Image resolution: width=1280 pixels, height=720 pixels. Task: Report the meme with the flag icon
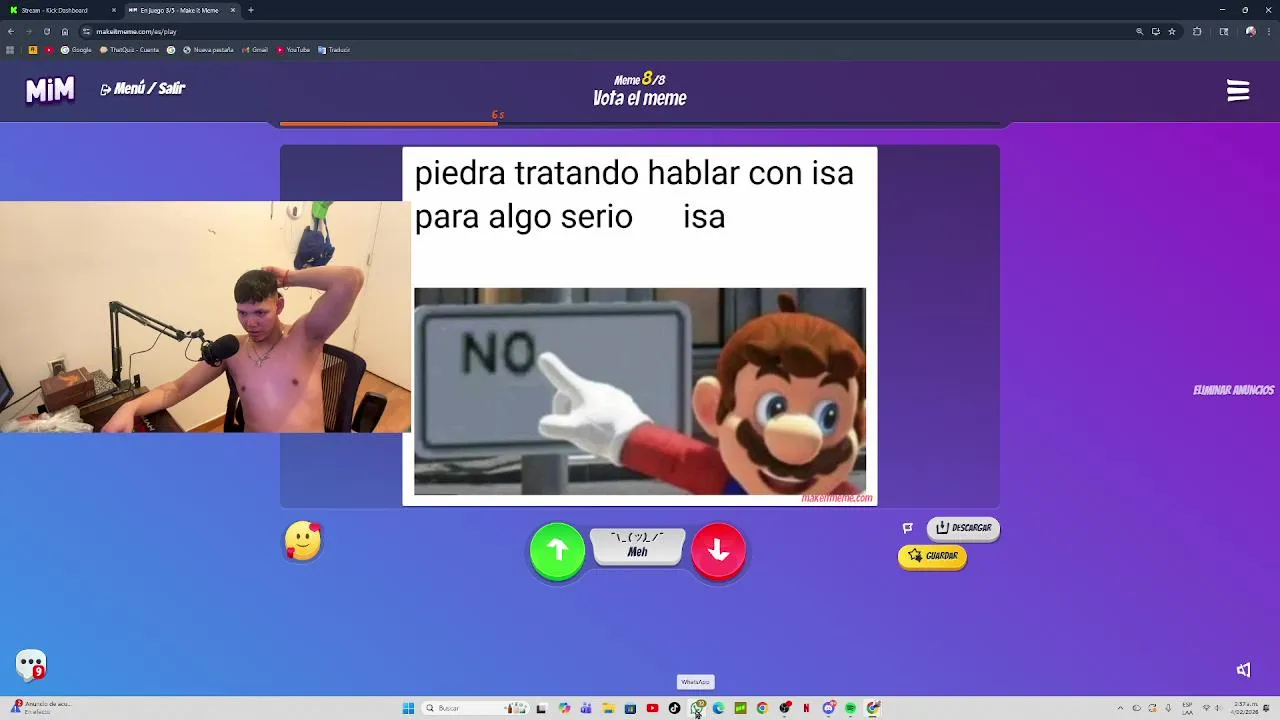pyautogui.click(x=908, y=528)
